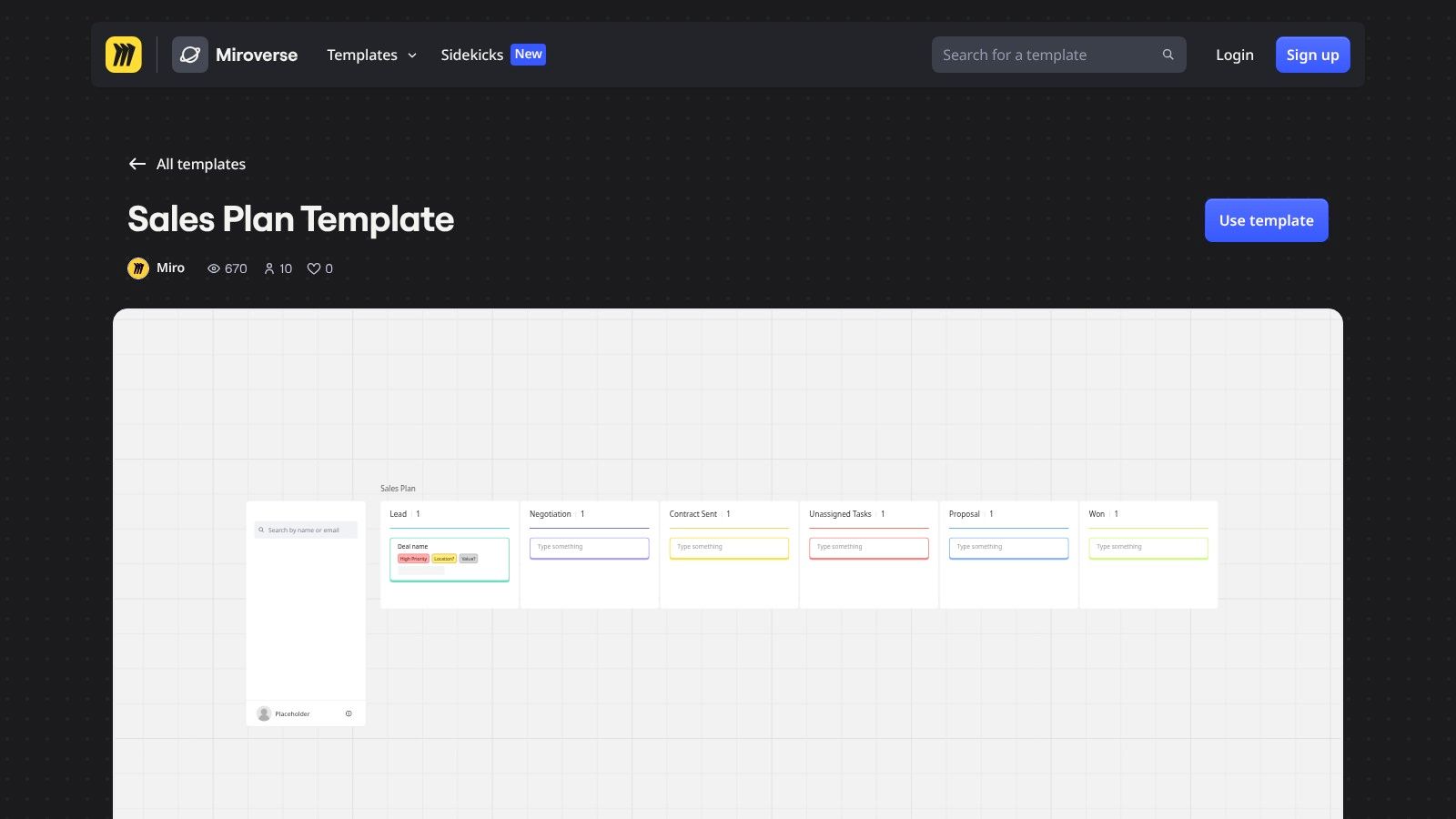Open Sidekicks from the navigation bar
This screenshot has width=1456, height=819.
tap(471, 55)
